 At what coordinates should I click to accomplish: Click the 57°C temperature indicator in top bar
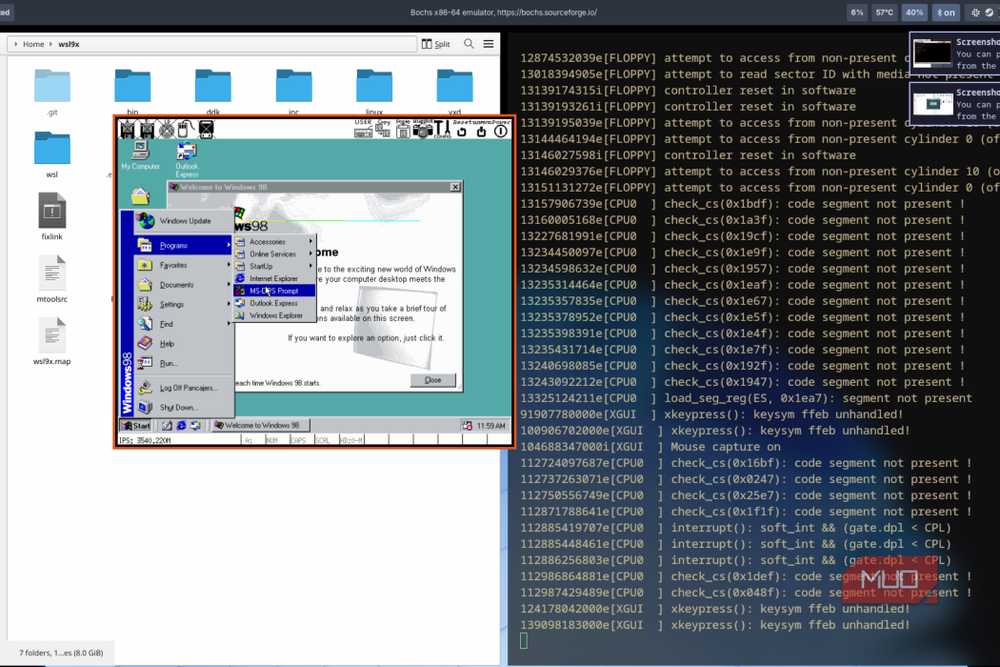(884, 12)
